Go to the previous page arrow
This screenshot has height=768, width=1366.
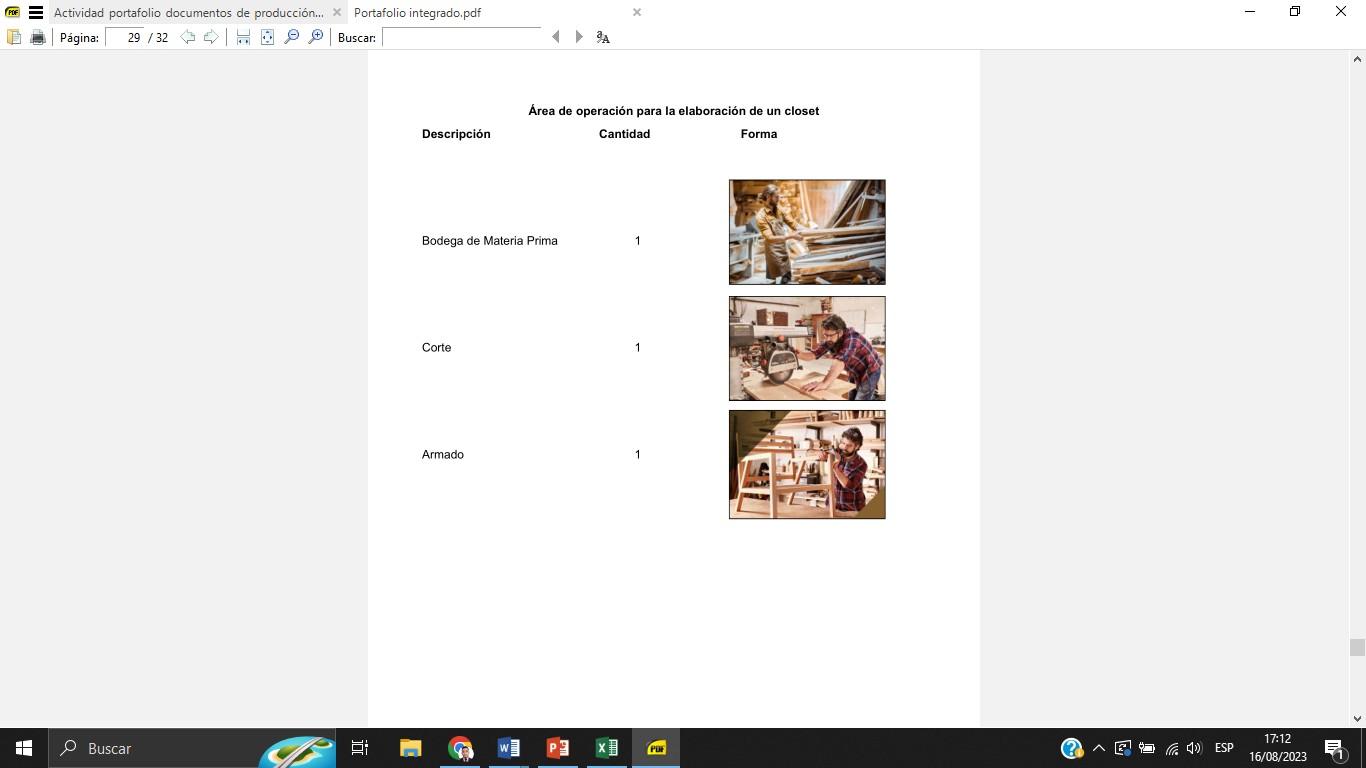(187, 37)
